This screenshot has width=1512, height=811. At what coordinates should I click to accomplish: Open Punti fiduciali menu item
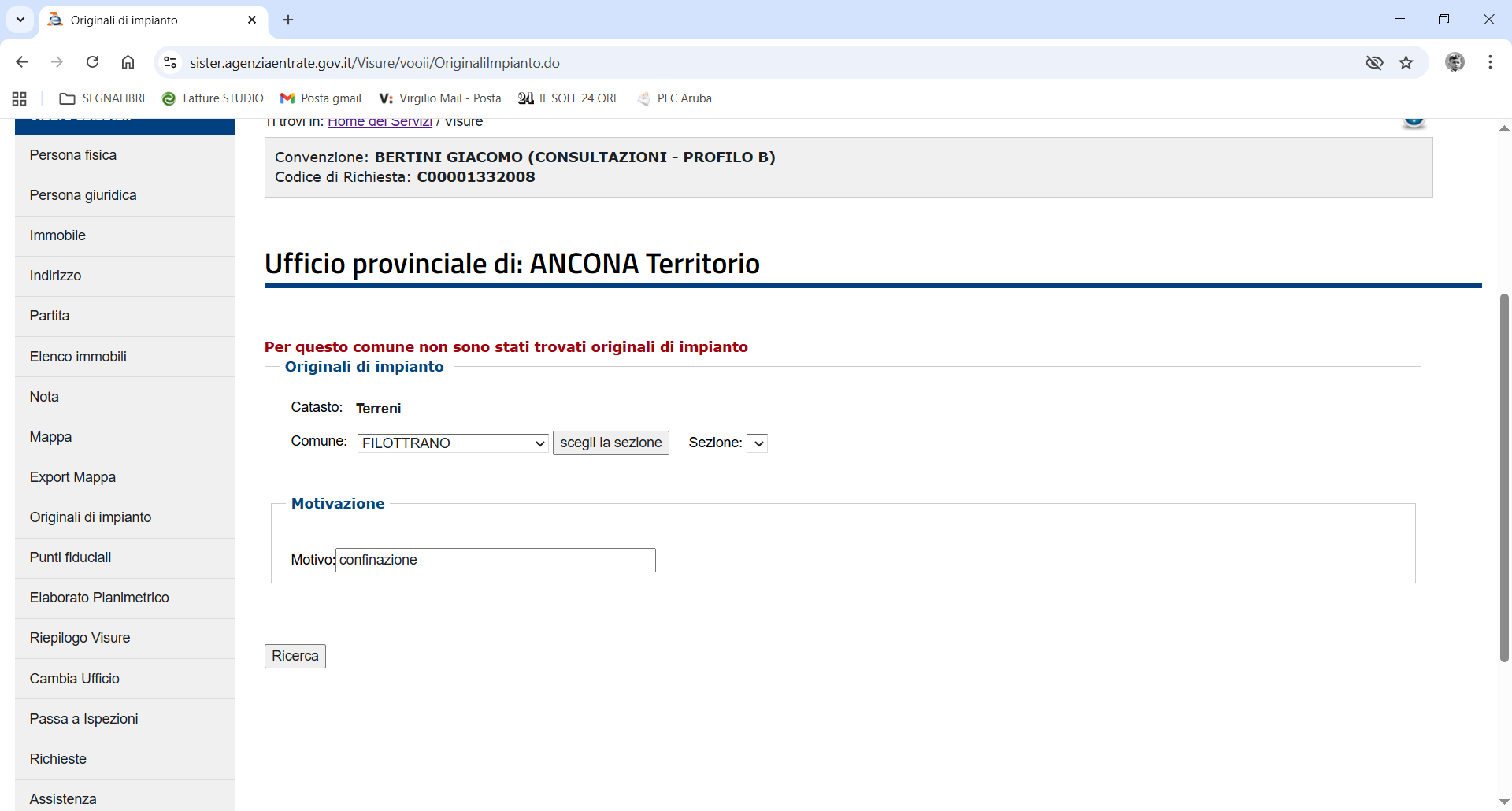pos(71,557)
